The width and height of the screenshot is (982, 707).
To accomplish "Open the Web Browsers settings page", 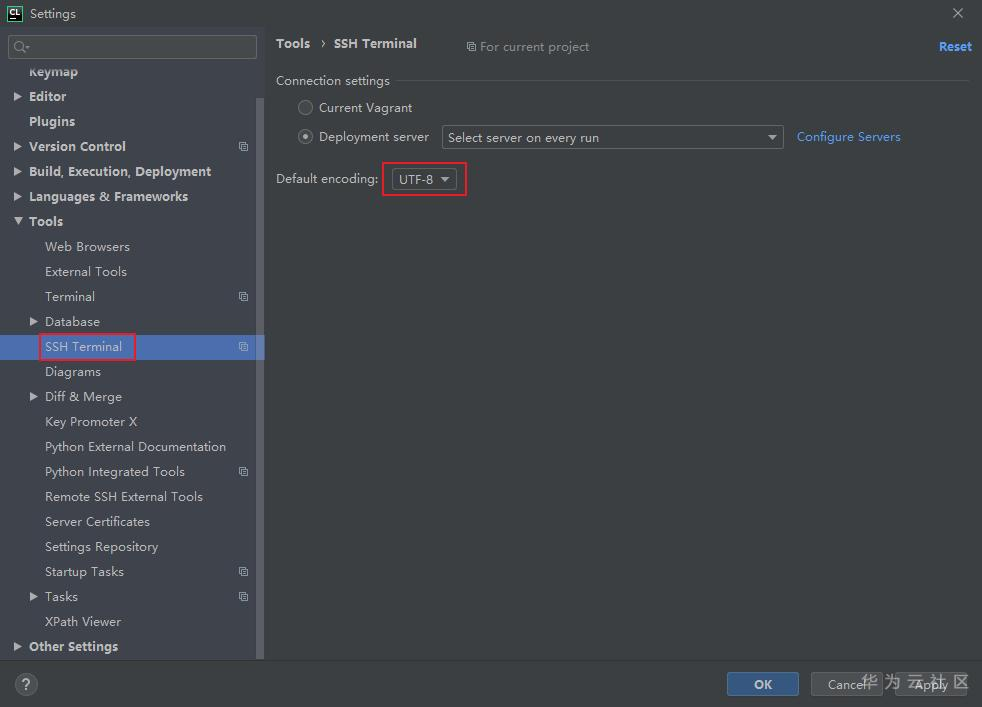I will pos(87,247).
